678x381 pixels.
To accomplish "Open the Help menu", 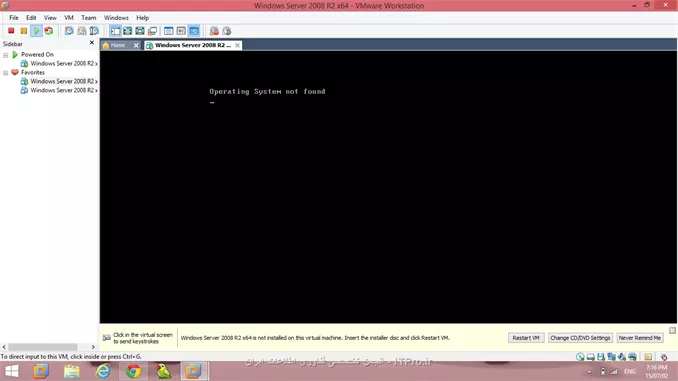I will click(x=143, y=18).
